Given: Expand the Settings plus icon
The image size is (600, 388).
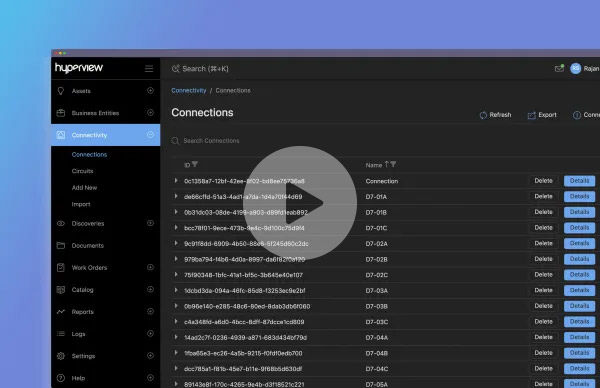Looking at the screenshot, I should click(150, 355).
